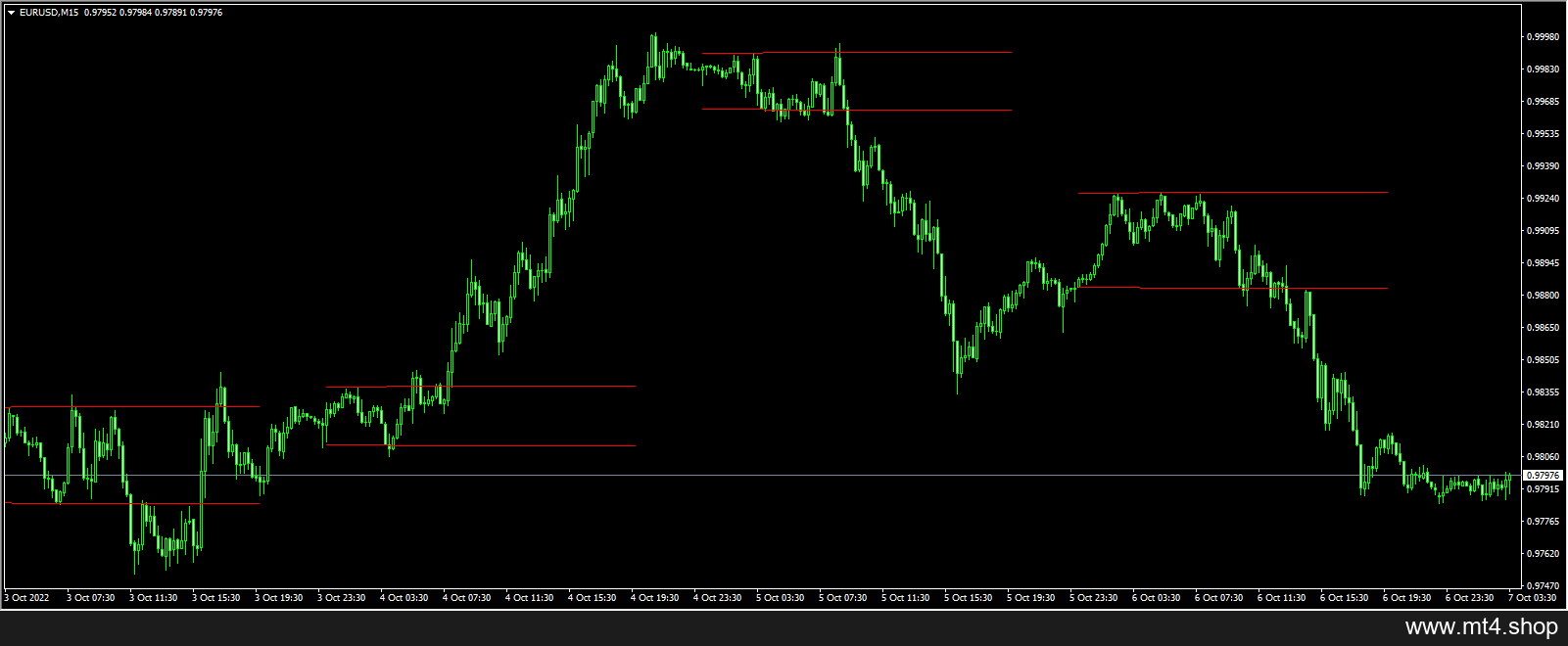The image size is (1568, 646).
Task: Click time label 7 Oct 03:30
Action: (x=1533, y=598)
